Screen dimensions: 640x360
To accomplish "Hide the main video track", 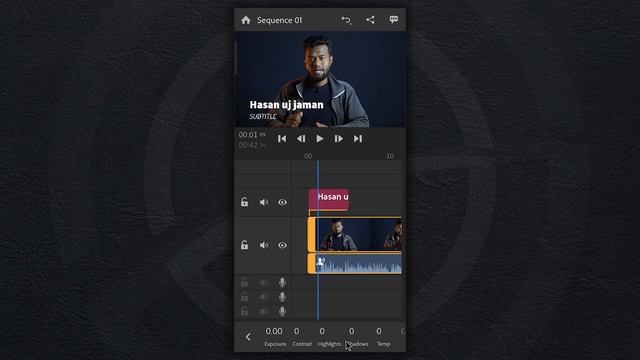I will click(282, 245).
